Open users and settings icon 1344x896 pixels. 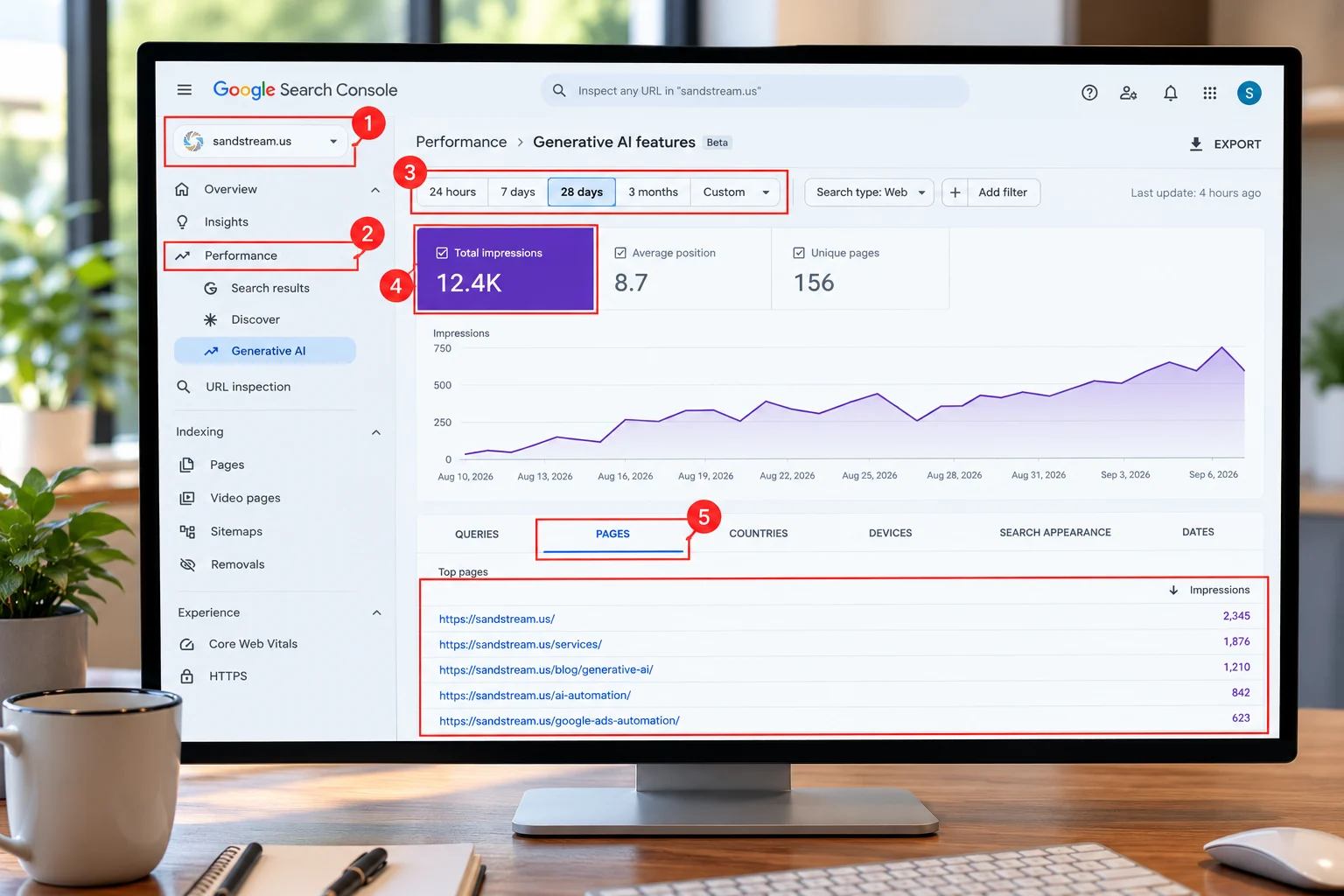(1129, 93)
